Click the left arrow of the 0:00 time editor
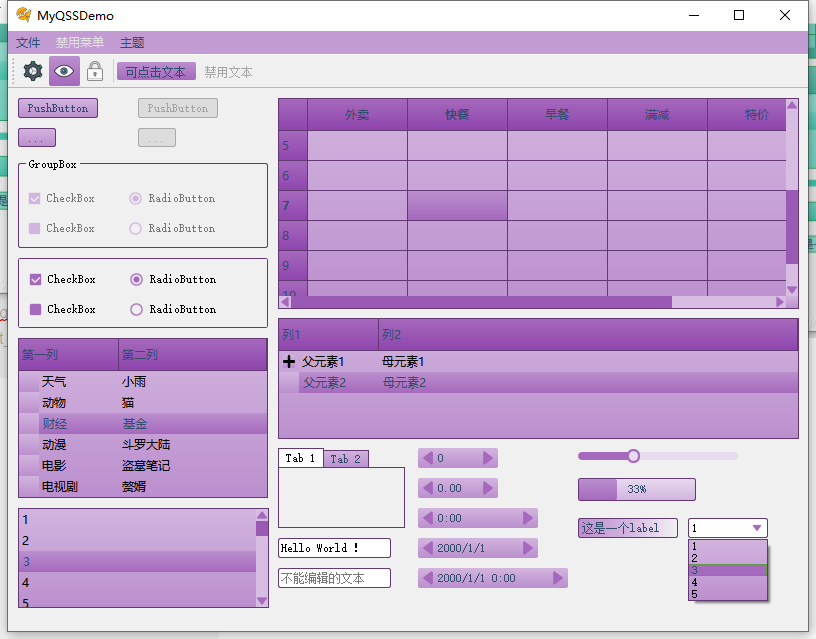 [x=426, y=517]
